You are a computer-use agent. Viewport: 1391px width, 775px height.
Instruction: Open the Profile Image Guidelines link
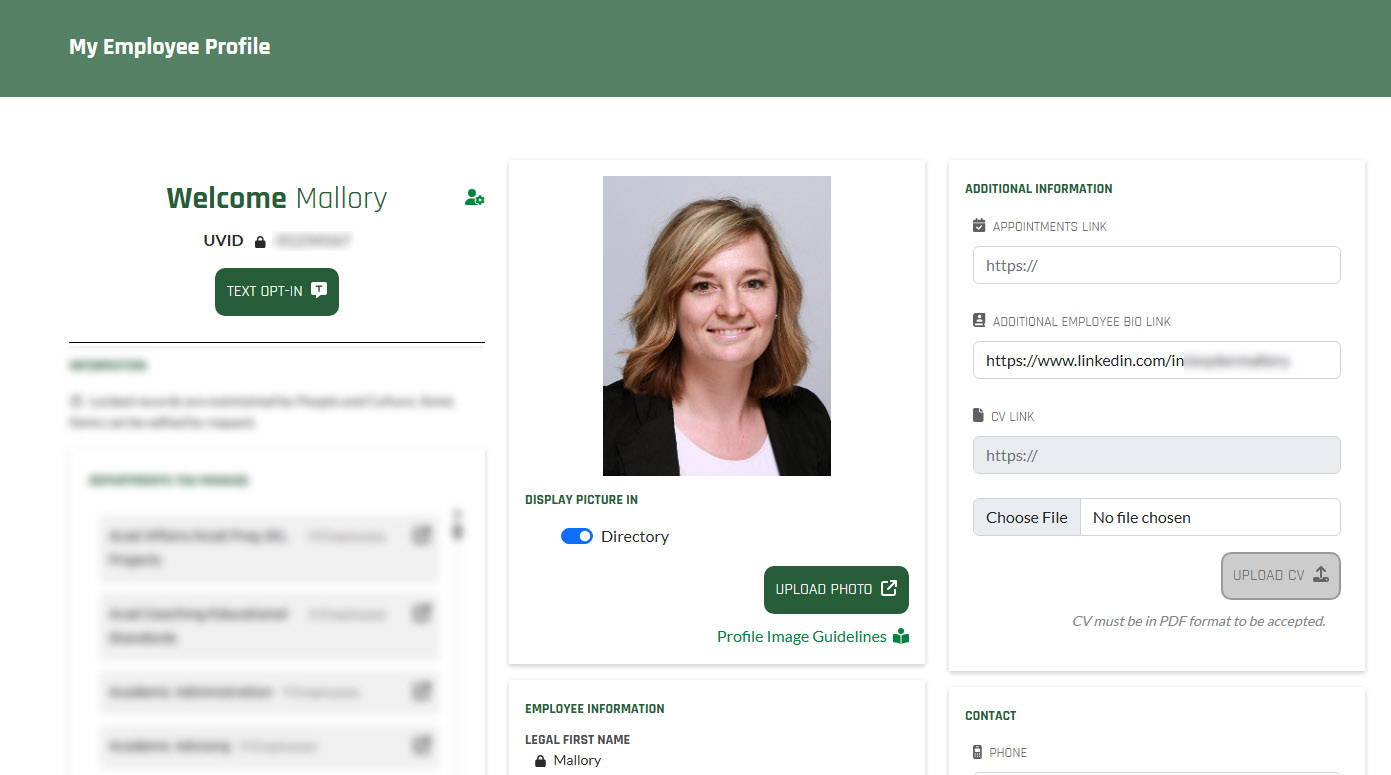[x=800, y=636]
